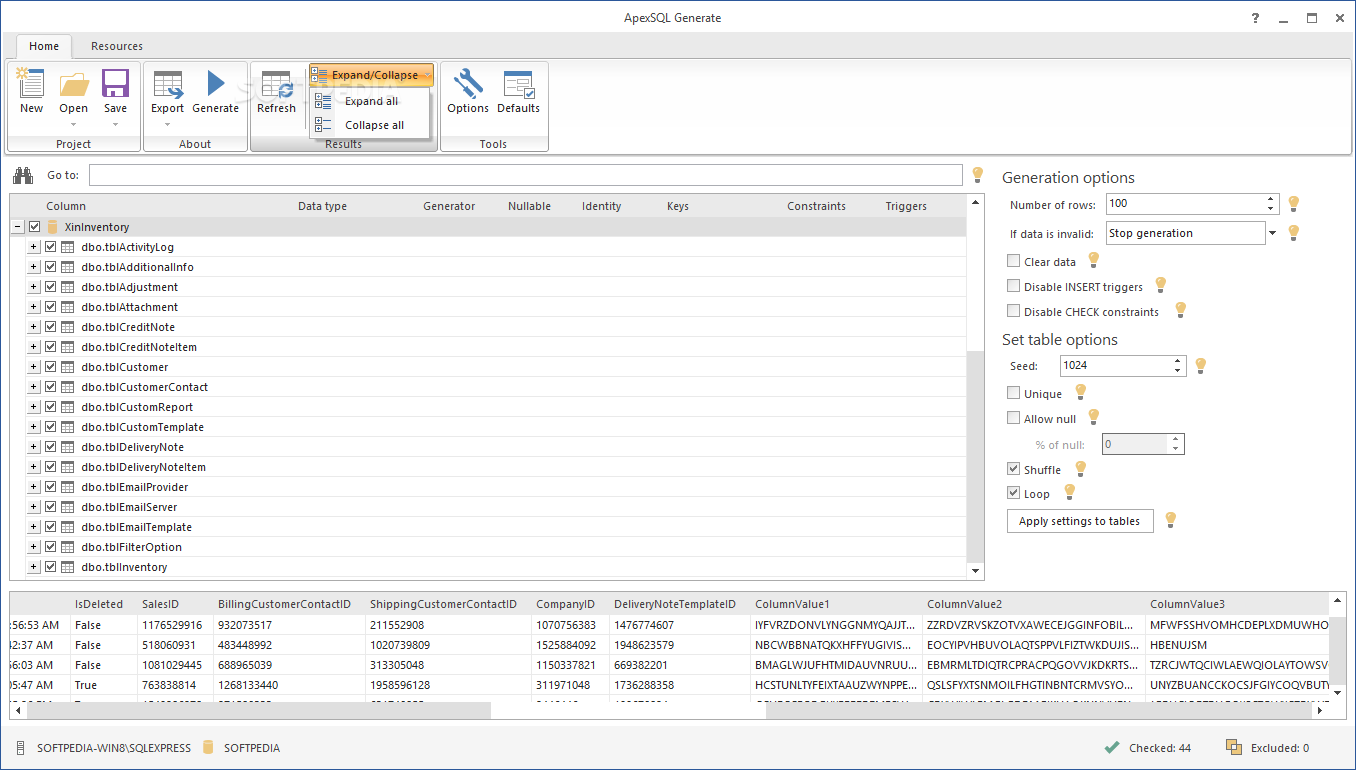
Task: Click the Generator column header
Action: 449,206
